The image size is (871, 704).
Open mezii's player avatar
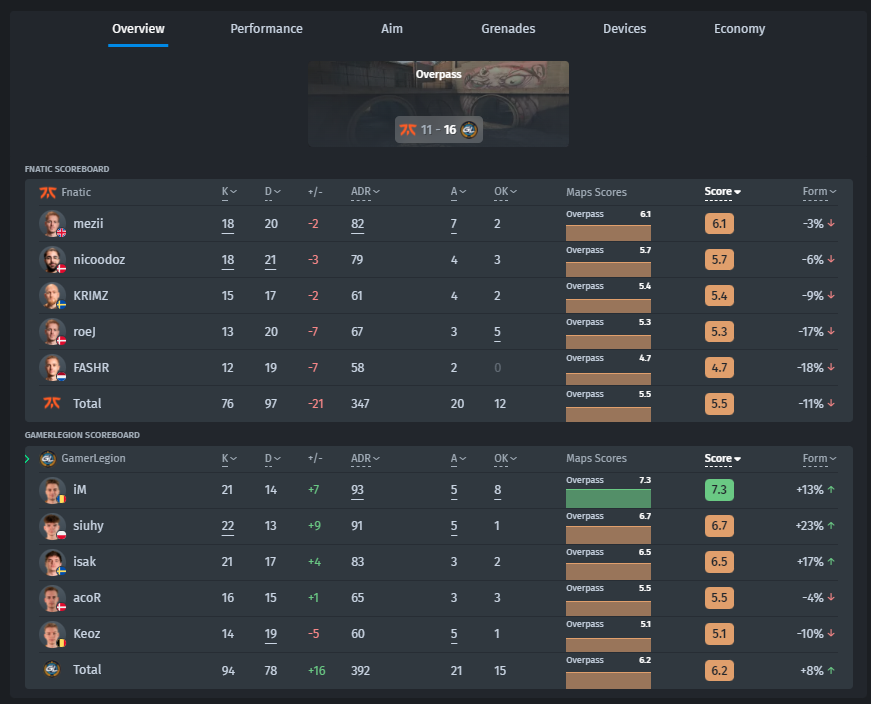coord(52,223)
